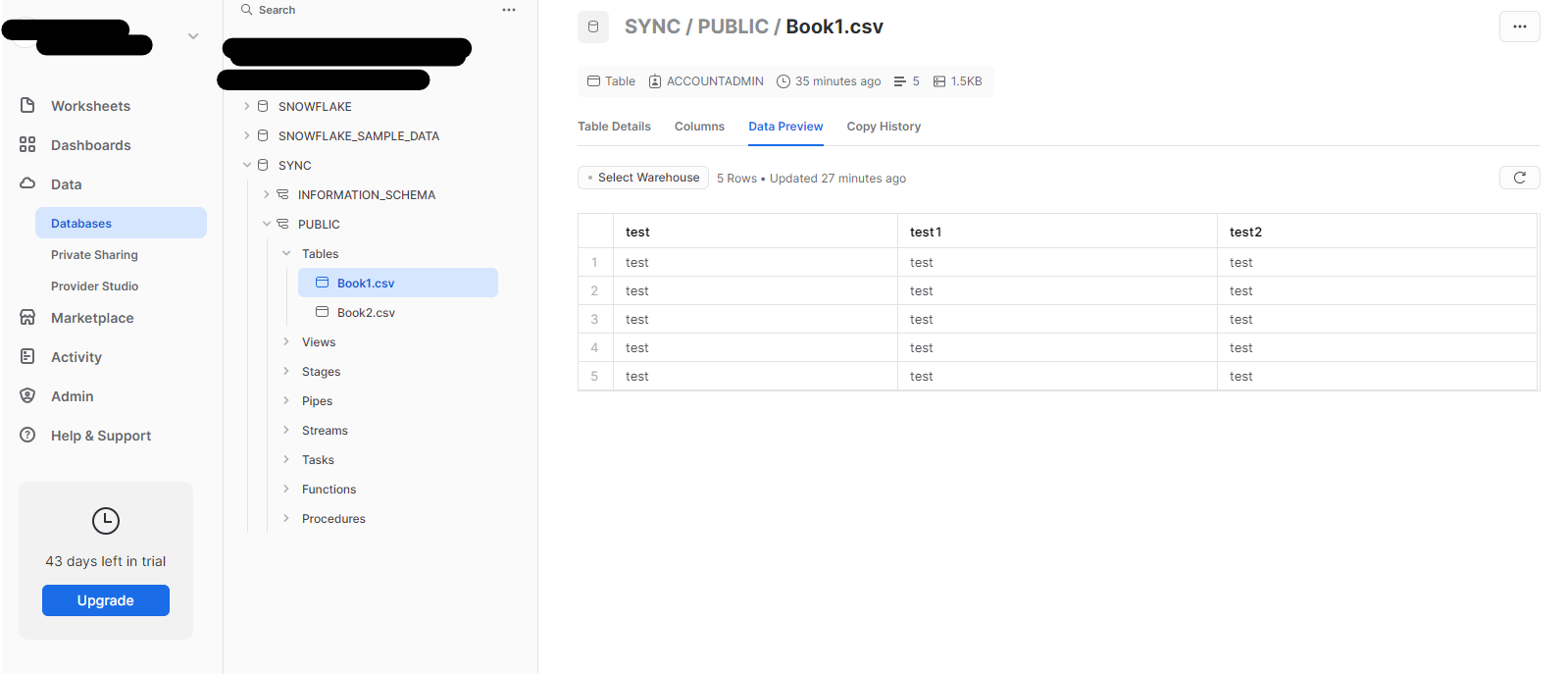Image resolution: width=1568 pixels, height=674 pixels.
Task: Click the Data cloud icon
Action: tap(27, 183)
